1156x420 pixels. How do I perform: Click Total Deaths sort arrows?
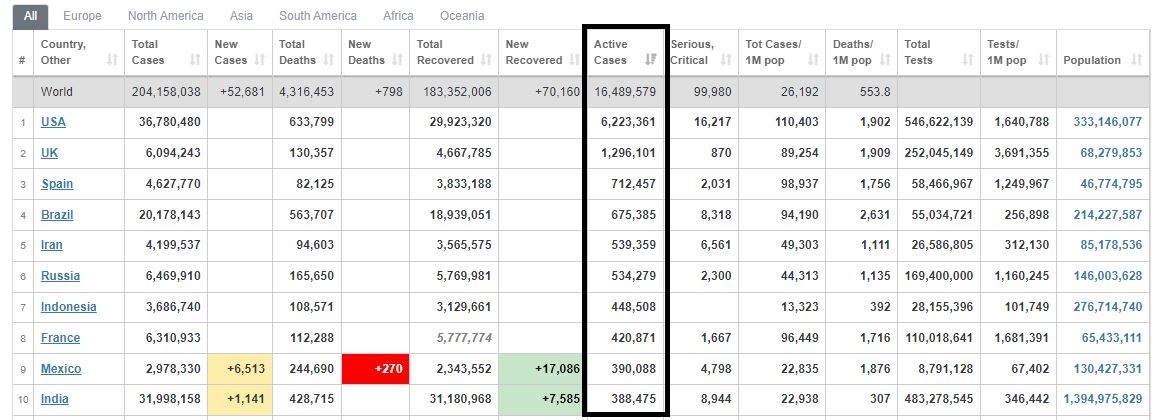click(330, 60)
